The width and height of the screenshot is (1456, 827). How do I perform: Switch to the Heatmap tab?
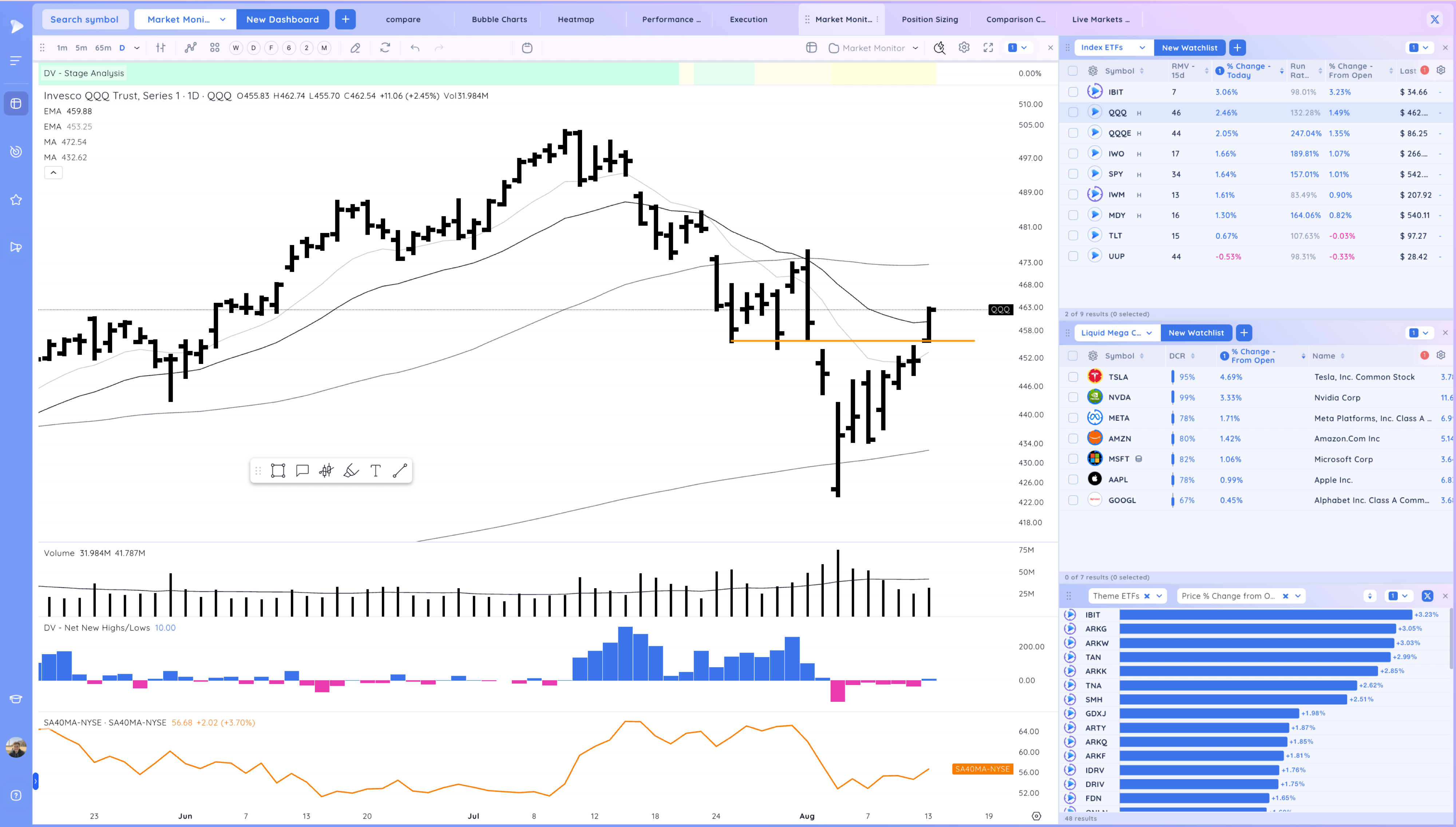576,19
